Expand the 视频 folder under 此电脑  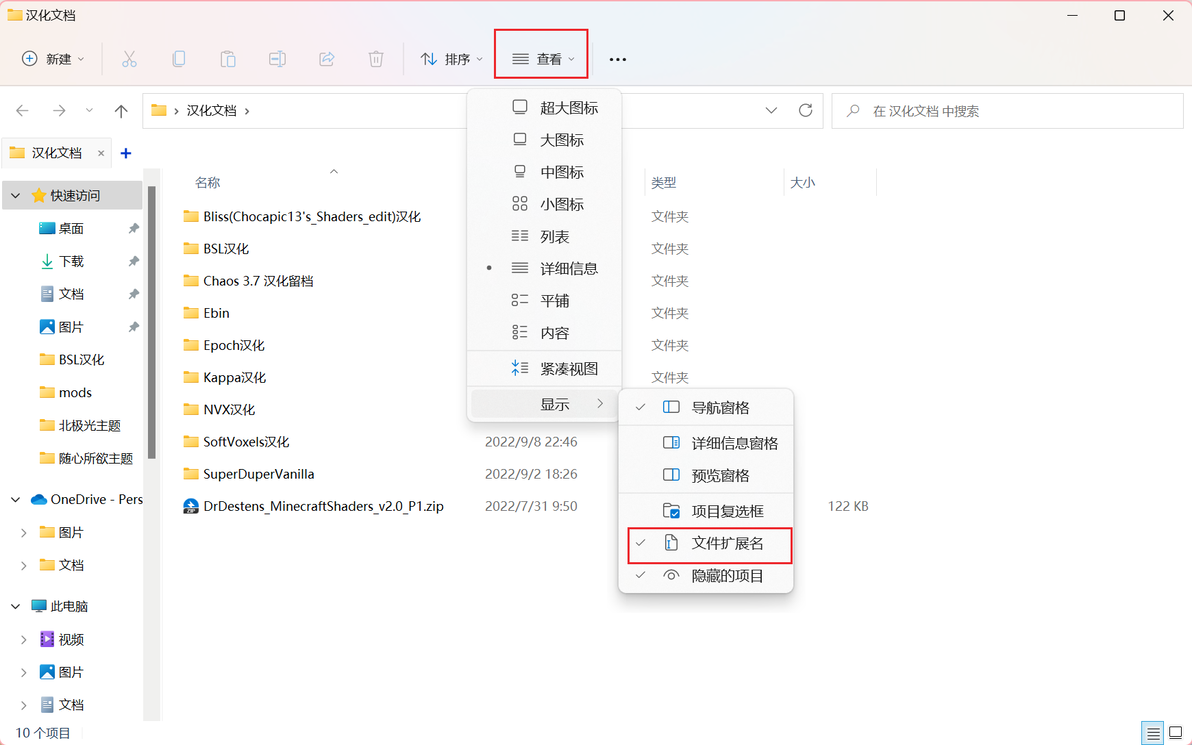24,639
